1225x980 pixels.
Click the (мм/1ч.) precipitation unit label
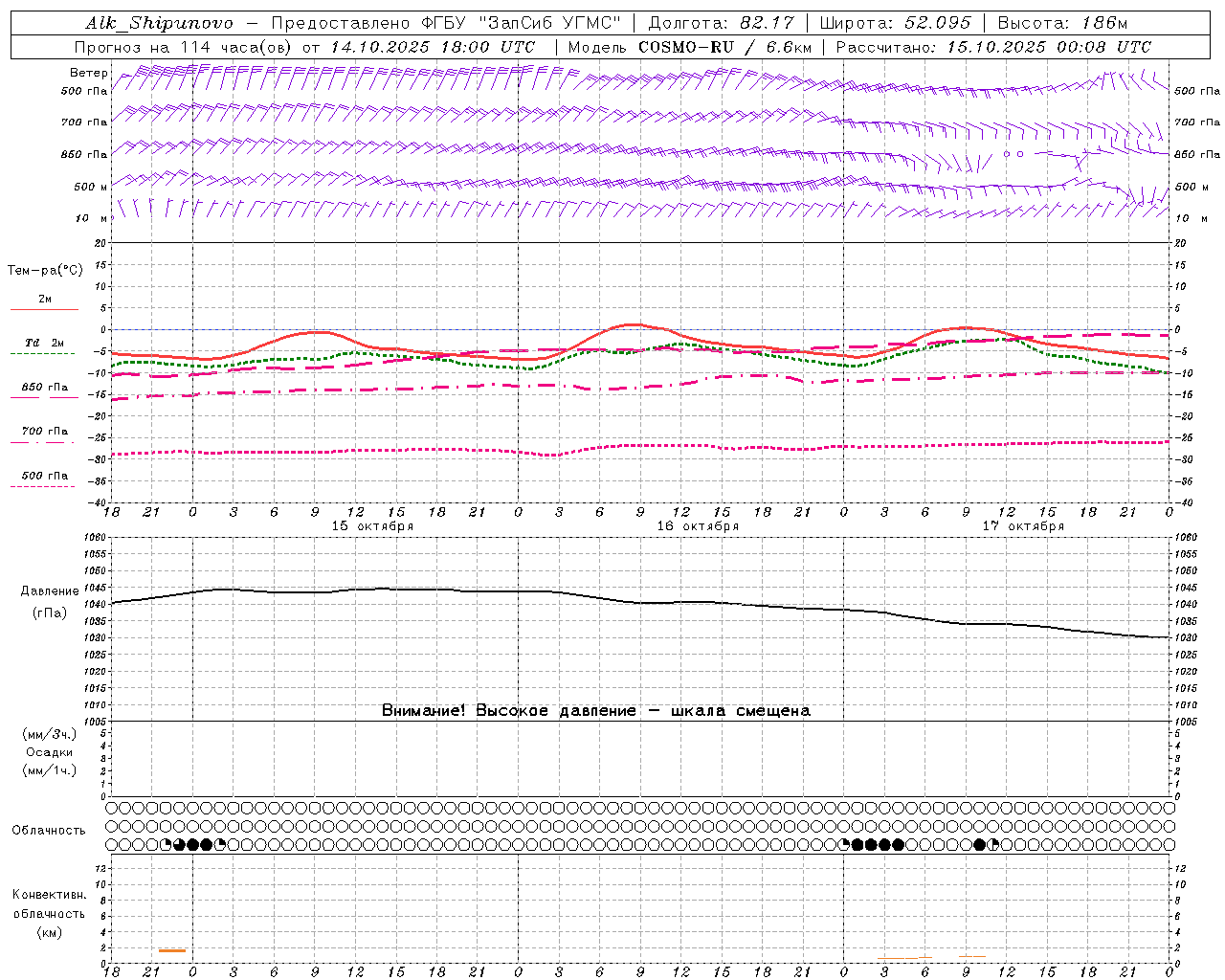(49, 770)
